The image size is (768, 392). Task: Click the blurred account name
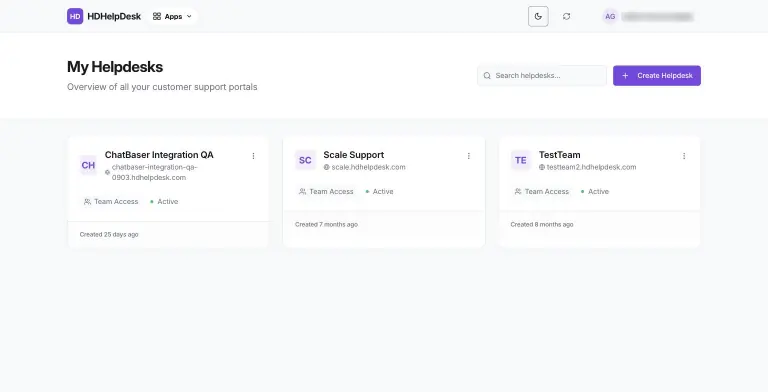(657, 17)
